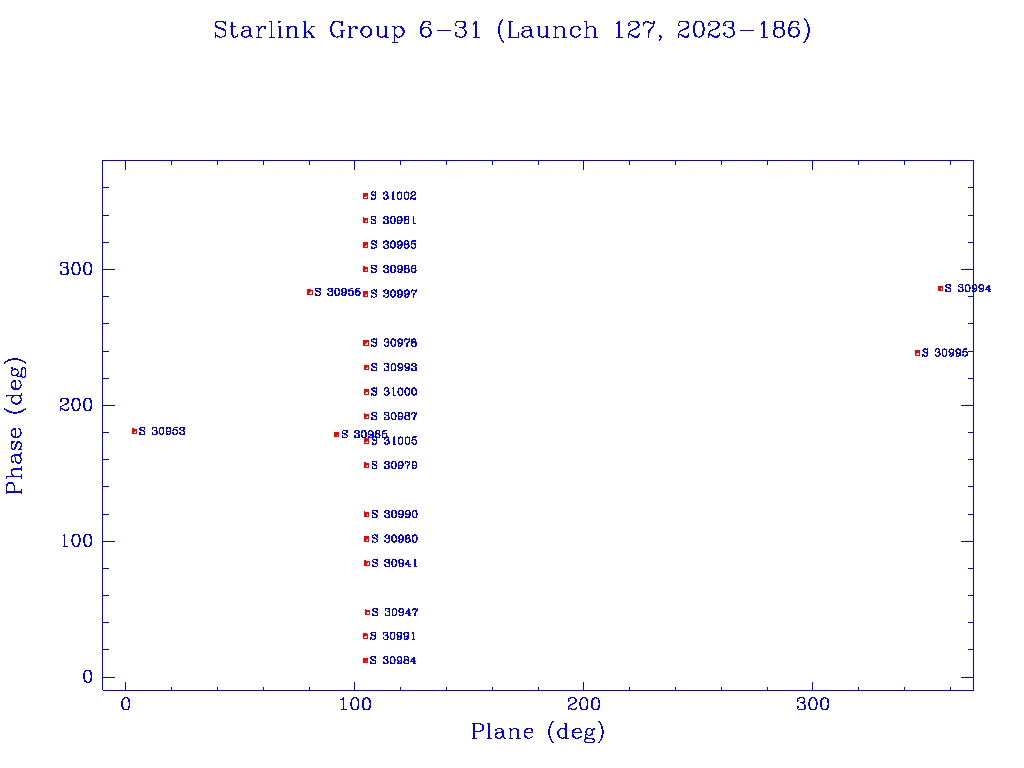Select the "S 30979" satellite label
The image size is (1024, 768).
(x=394, y=465)
